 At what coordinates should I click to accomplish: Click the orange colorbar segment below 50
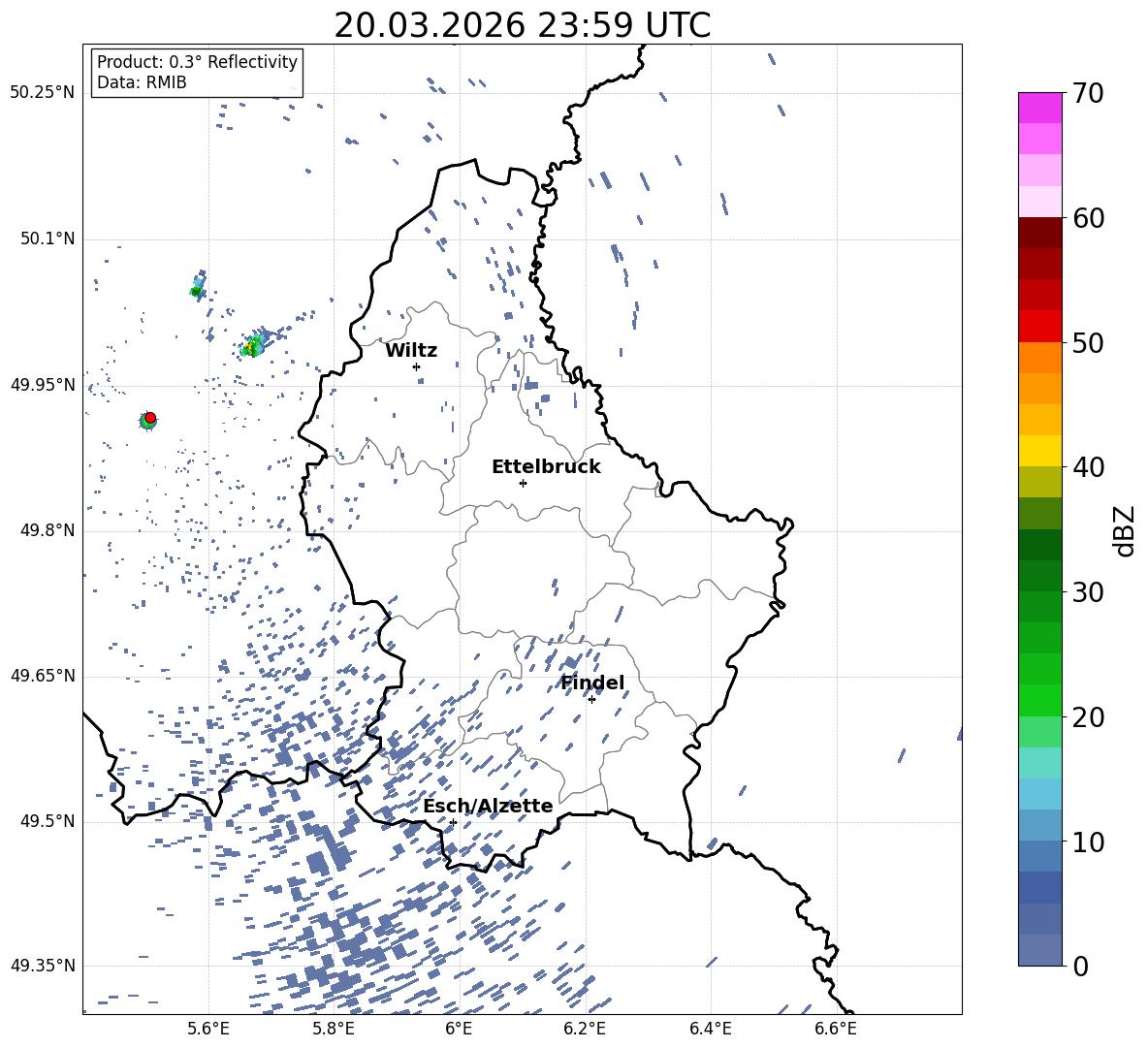coord(1039,358)
